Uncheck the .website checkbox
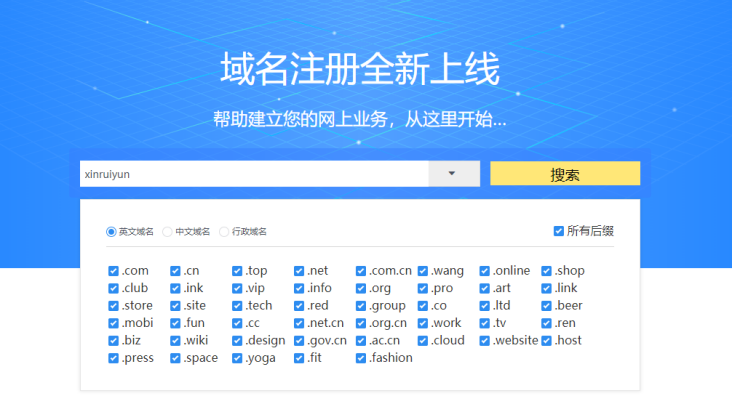732x397 pixels. point(485,340)
